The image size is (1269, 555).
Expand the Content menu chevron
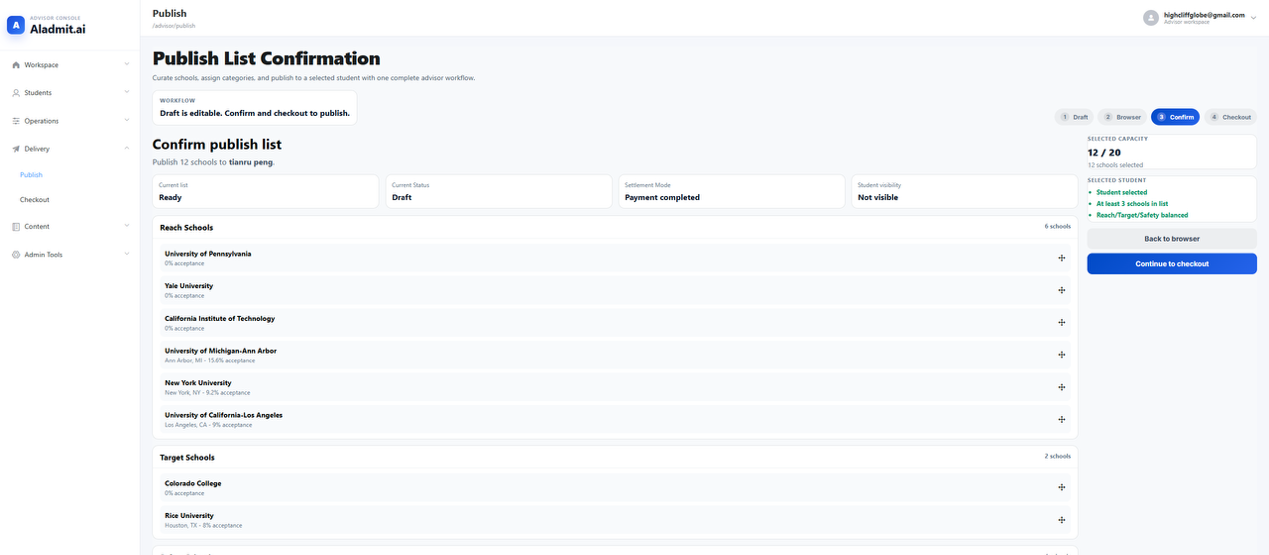click(x=127, y=227)
